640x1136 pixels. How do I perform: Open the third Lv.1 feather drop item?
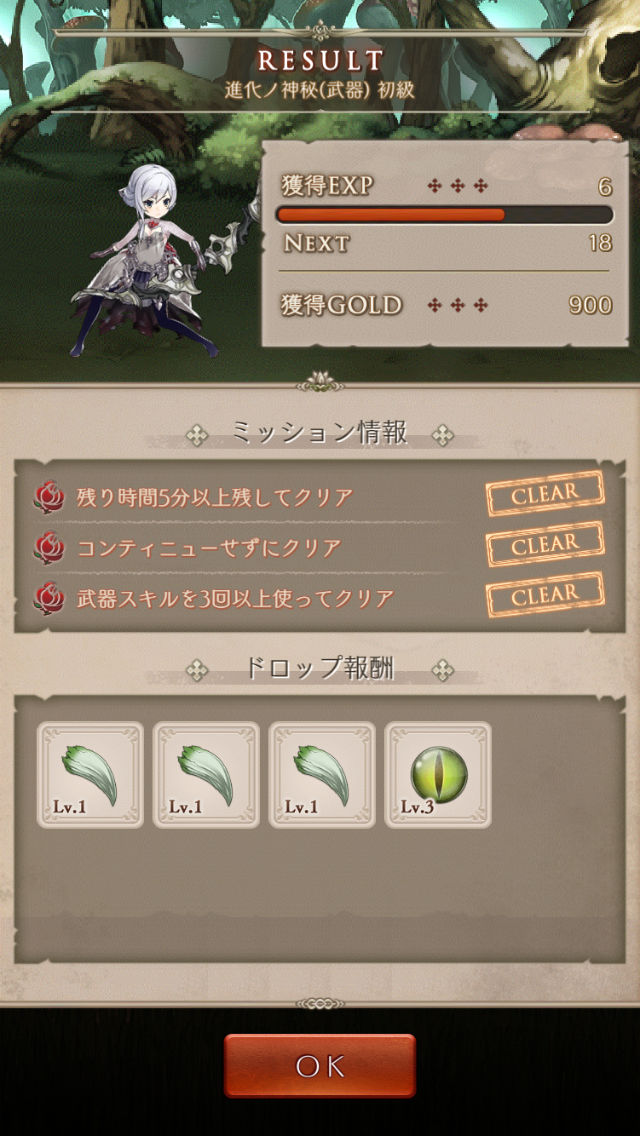tap(322, 774)
